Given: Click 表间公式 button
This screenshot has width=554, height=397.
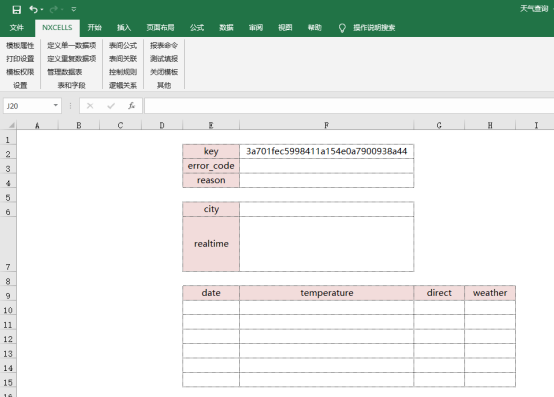Looking at the screenshot, I should click(123, 46).
